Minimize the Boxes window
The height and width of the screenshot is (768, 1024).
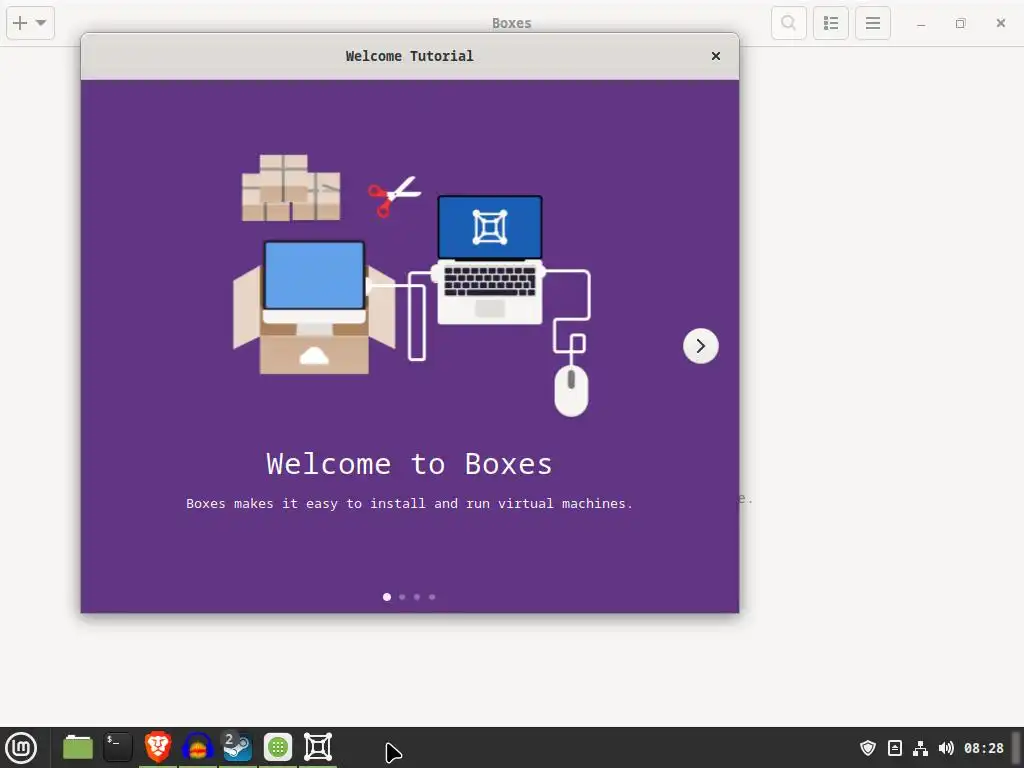pos(921,24)
